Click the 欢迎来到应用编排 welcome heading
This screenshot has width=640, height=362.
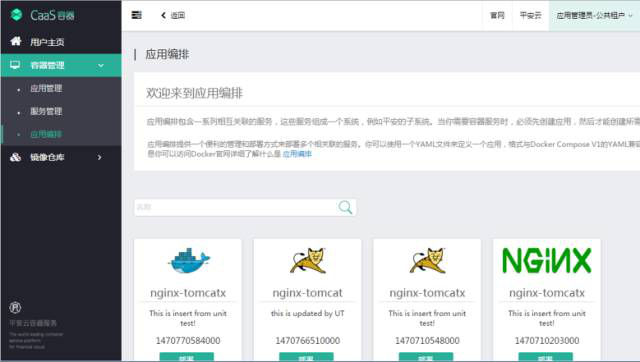tap(194, 93)
